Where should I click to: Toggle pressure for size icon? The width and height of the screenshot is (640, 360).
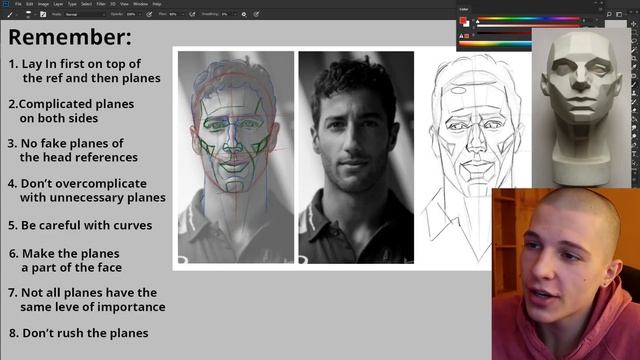[256, 14]
